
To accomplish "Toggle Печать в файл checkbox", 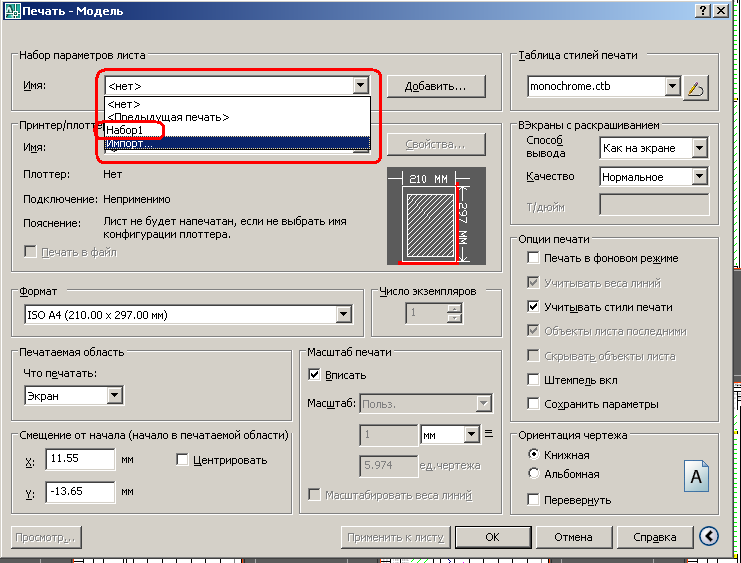I will click(30, 251).
